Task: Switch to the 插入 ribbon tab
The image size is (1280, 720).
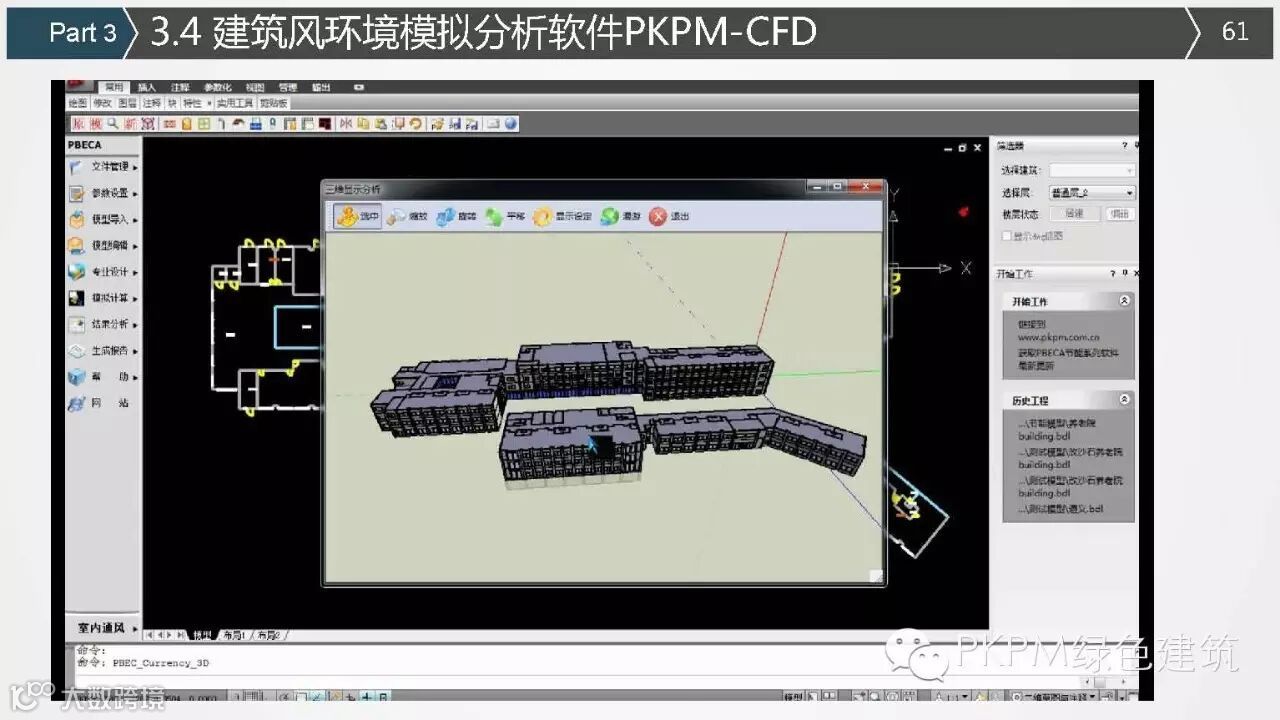Action: coord(147,87)
